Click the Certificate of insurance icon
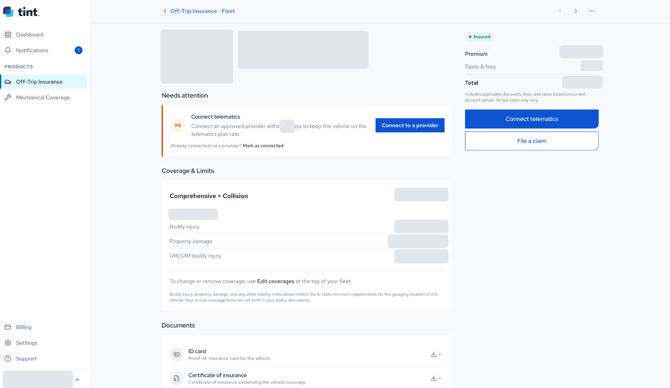 [x=176, y=378]
